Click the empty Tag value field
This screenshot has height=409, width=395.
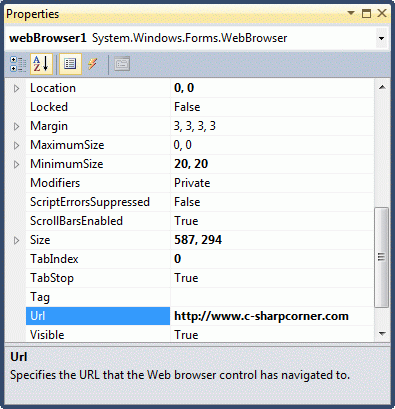tap(272, 297)
